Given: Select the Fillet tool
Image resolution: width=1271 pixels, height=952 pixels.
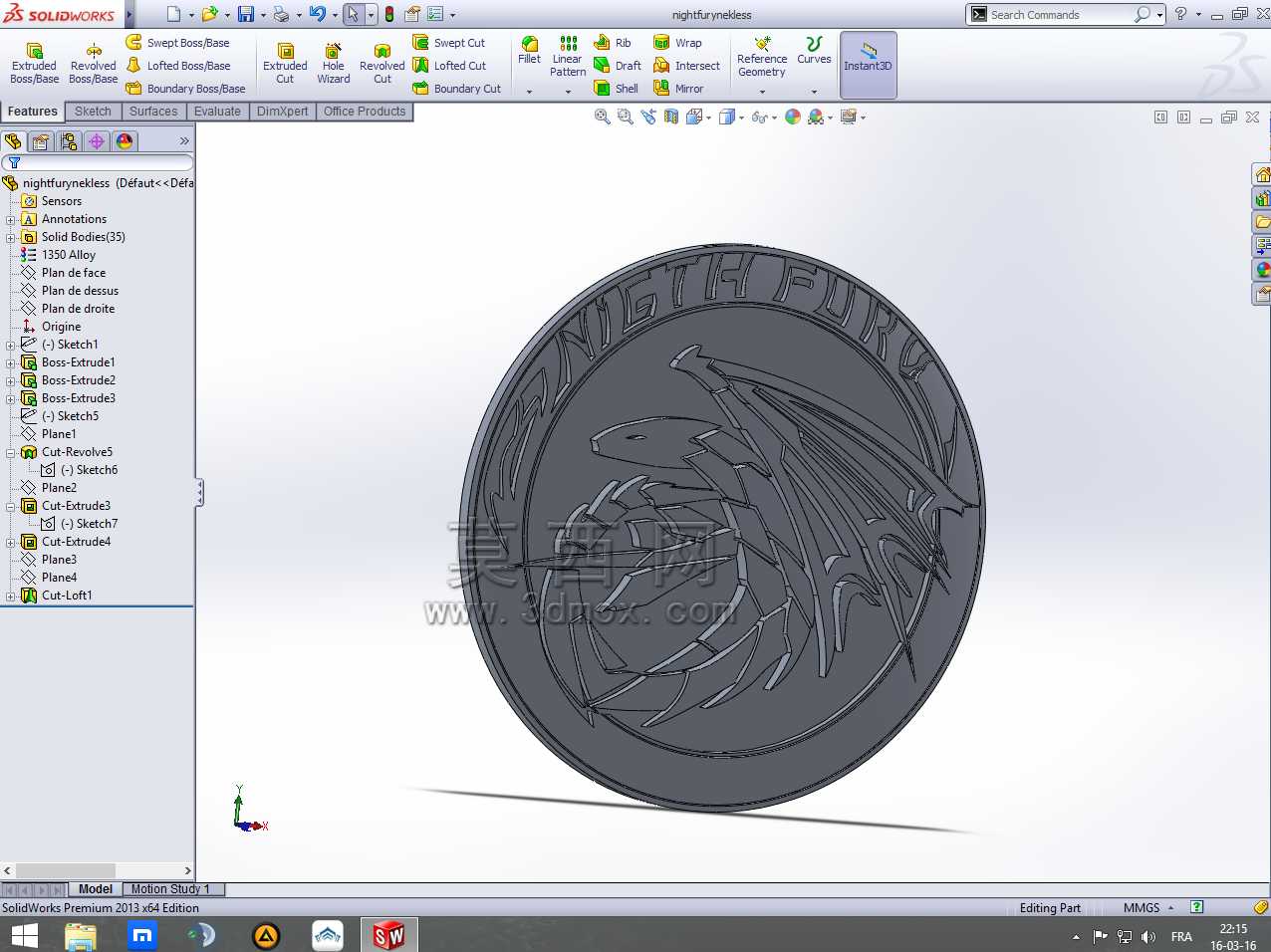Looking at the screenshot, I should [x=529, y=51].
